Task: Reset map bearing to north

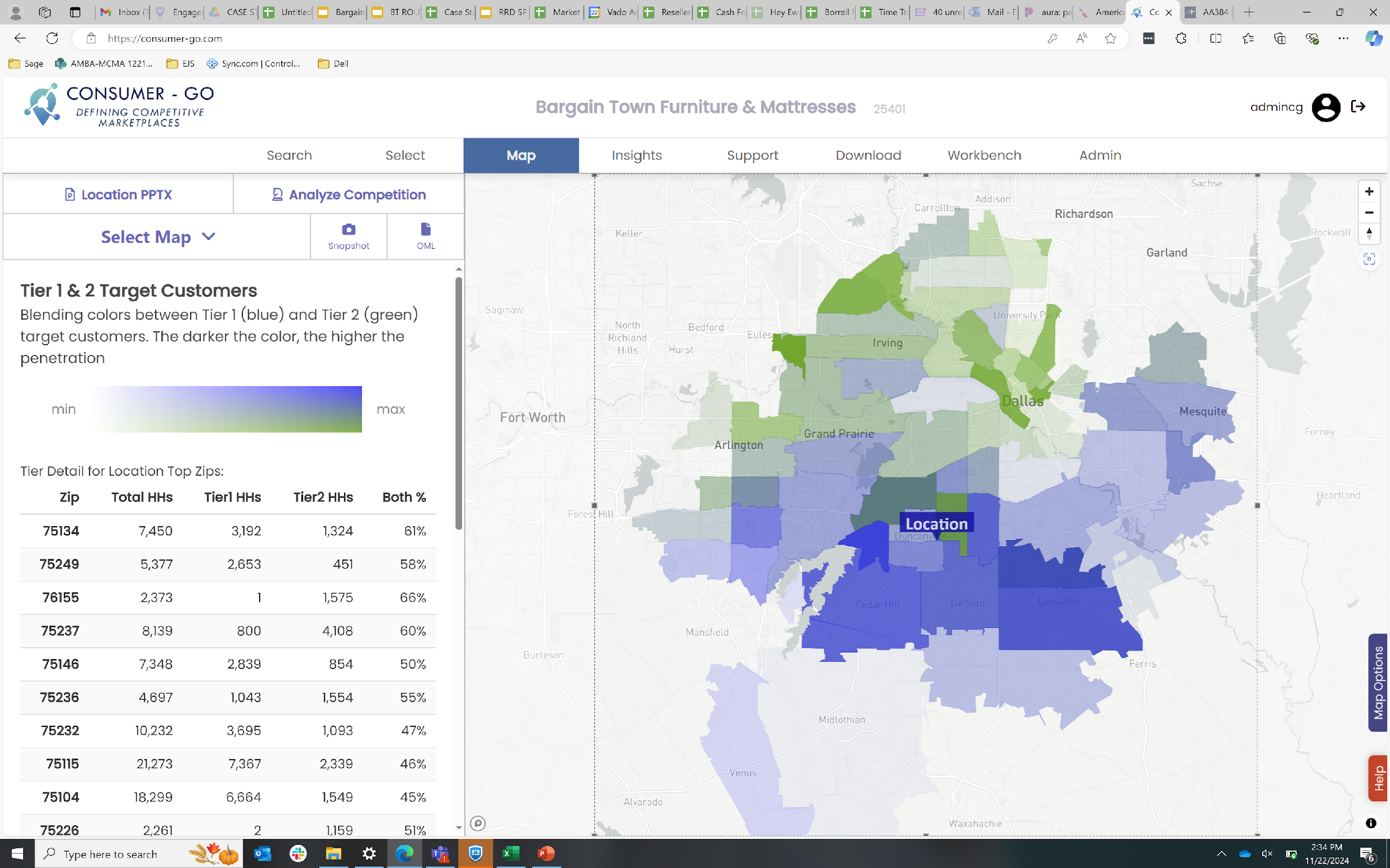Action: pyautogui.click(x=1369, y=233)
